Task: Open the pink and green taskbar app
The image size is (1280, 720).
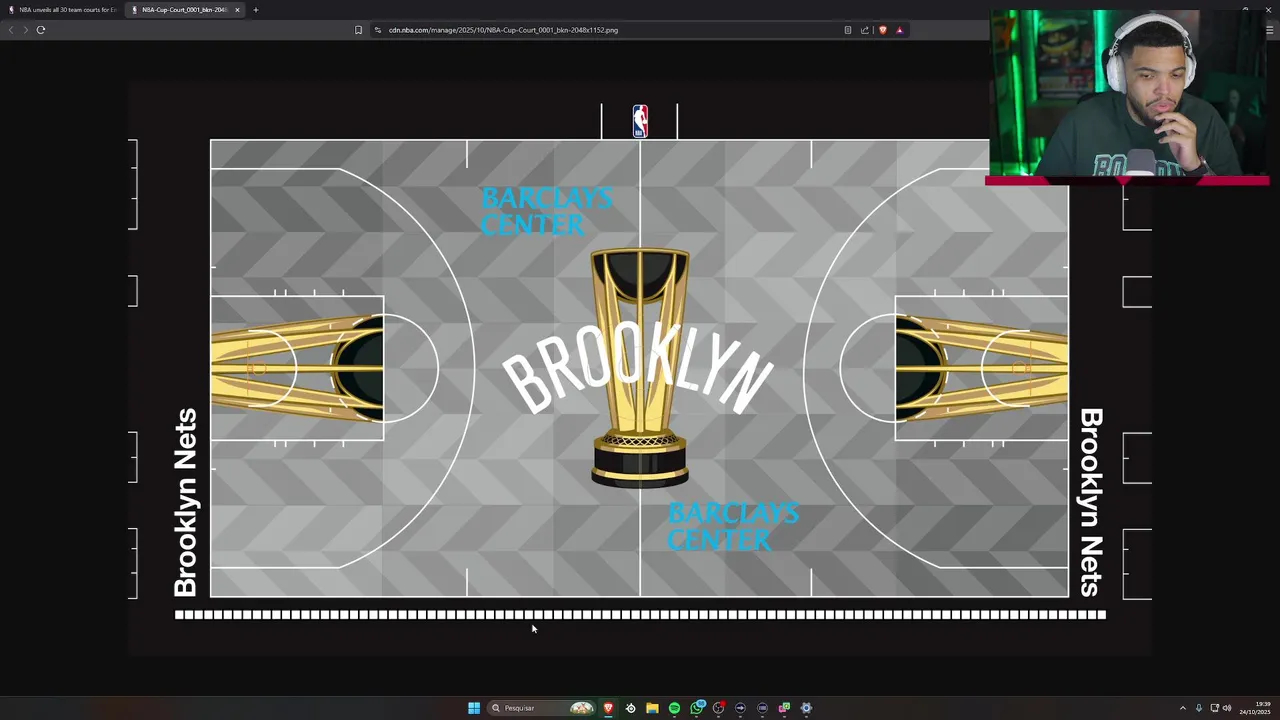Action: 784,708
